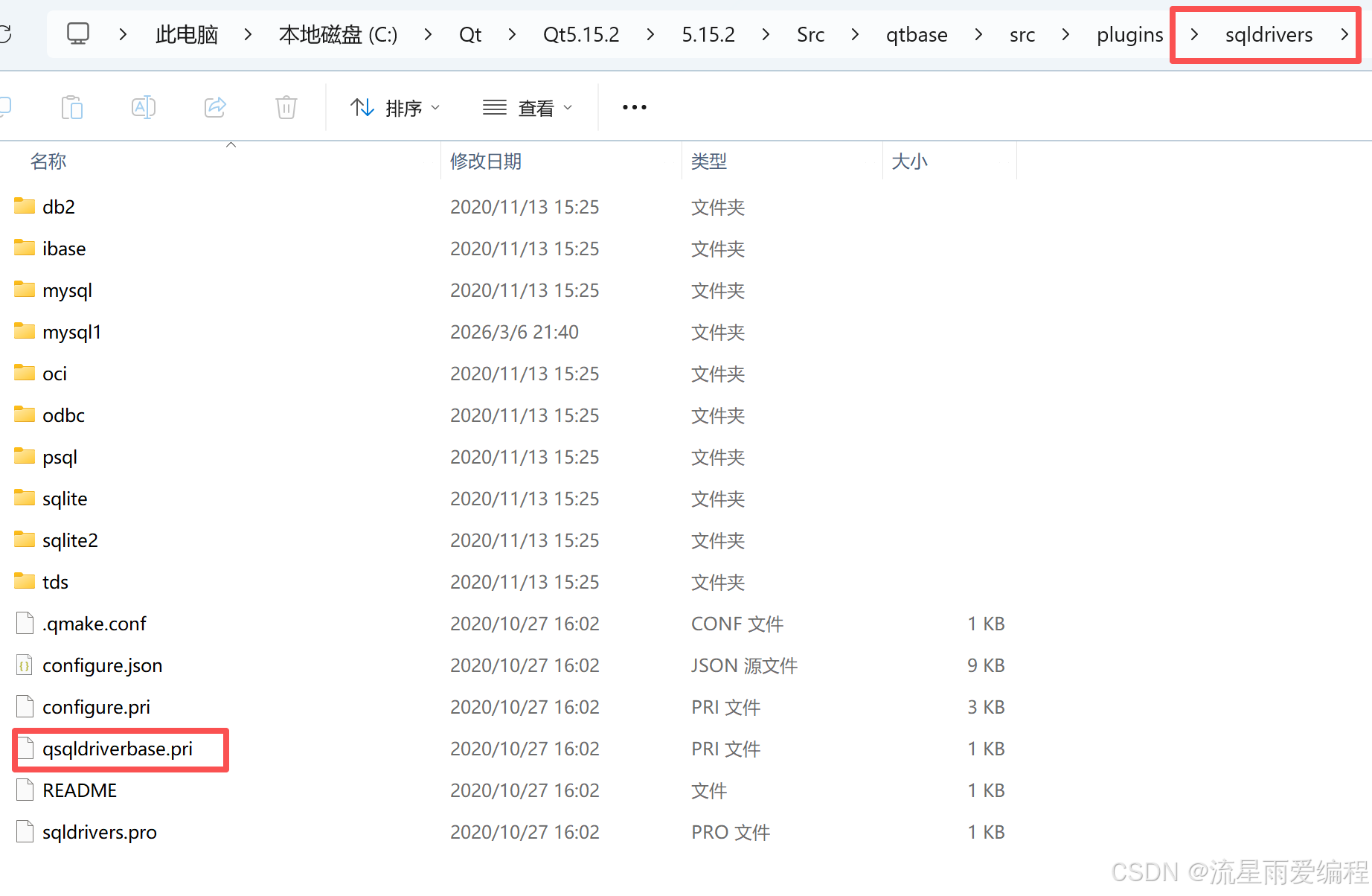Select the odbc folder icon
Screen dimensions: 1372x896
[25, 415]
